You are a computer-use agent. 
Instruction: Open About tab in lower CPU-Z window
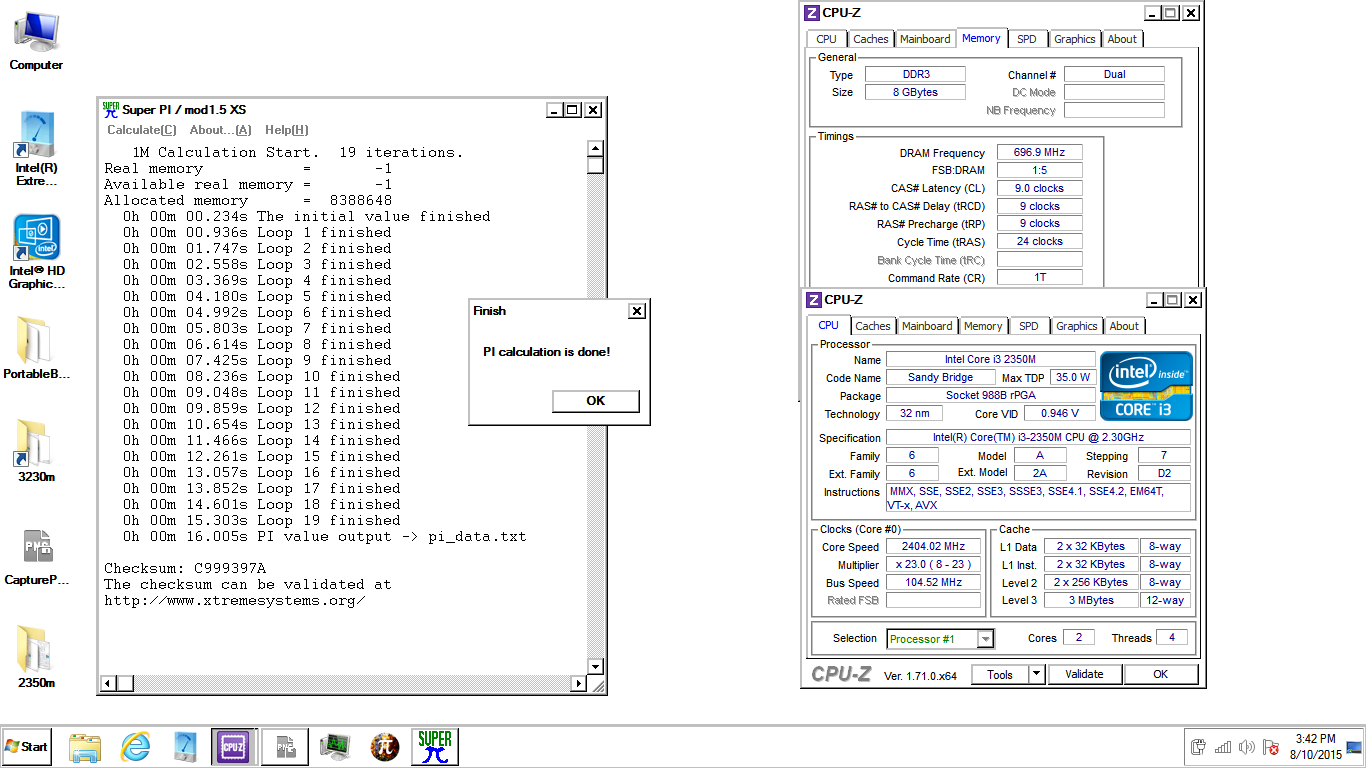1124,326
